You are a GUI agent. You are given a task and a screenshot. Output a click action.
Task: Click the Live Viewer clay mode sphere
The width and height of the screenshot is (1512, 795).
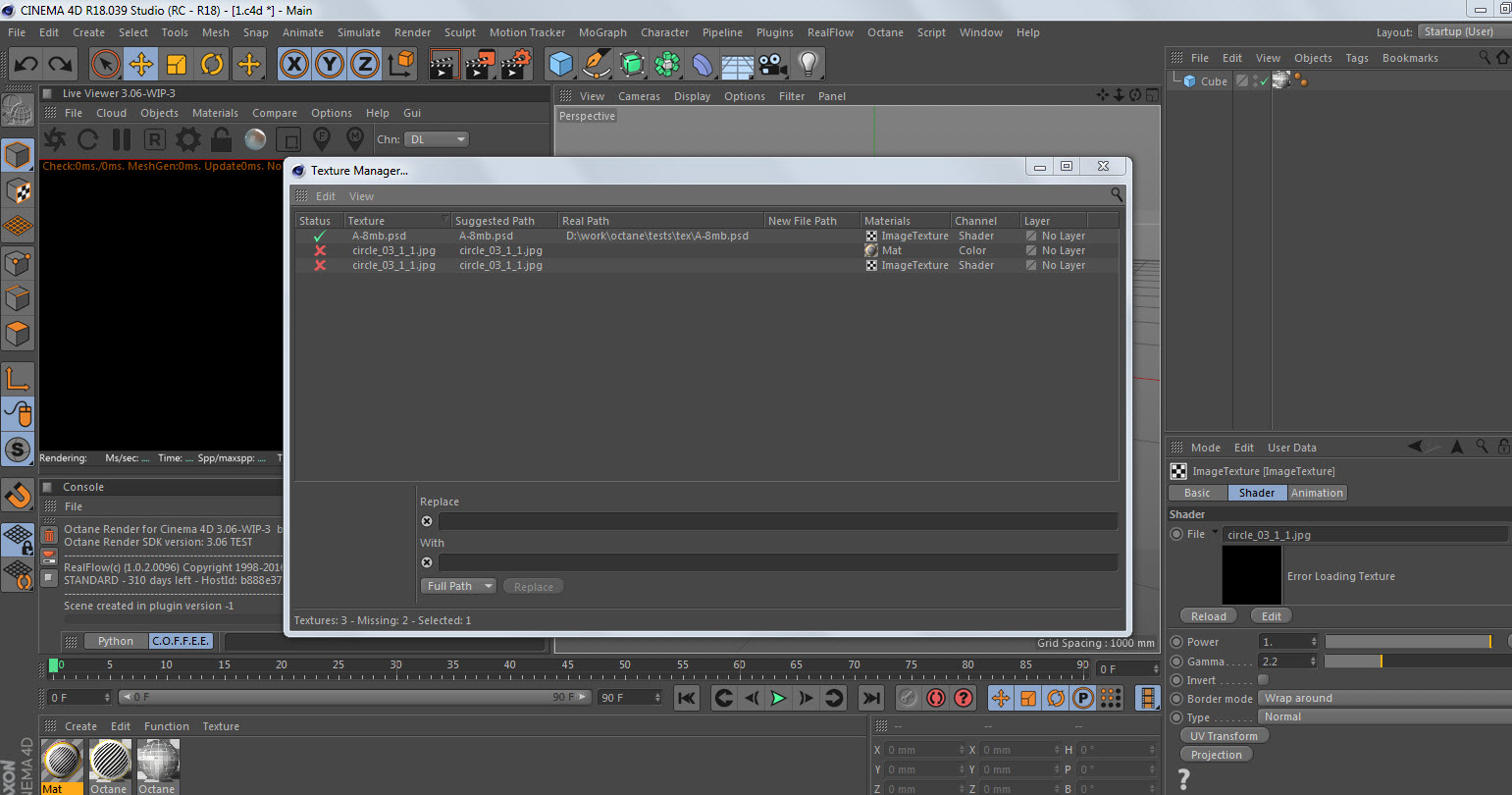pos(255,139)
